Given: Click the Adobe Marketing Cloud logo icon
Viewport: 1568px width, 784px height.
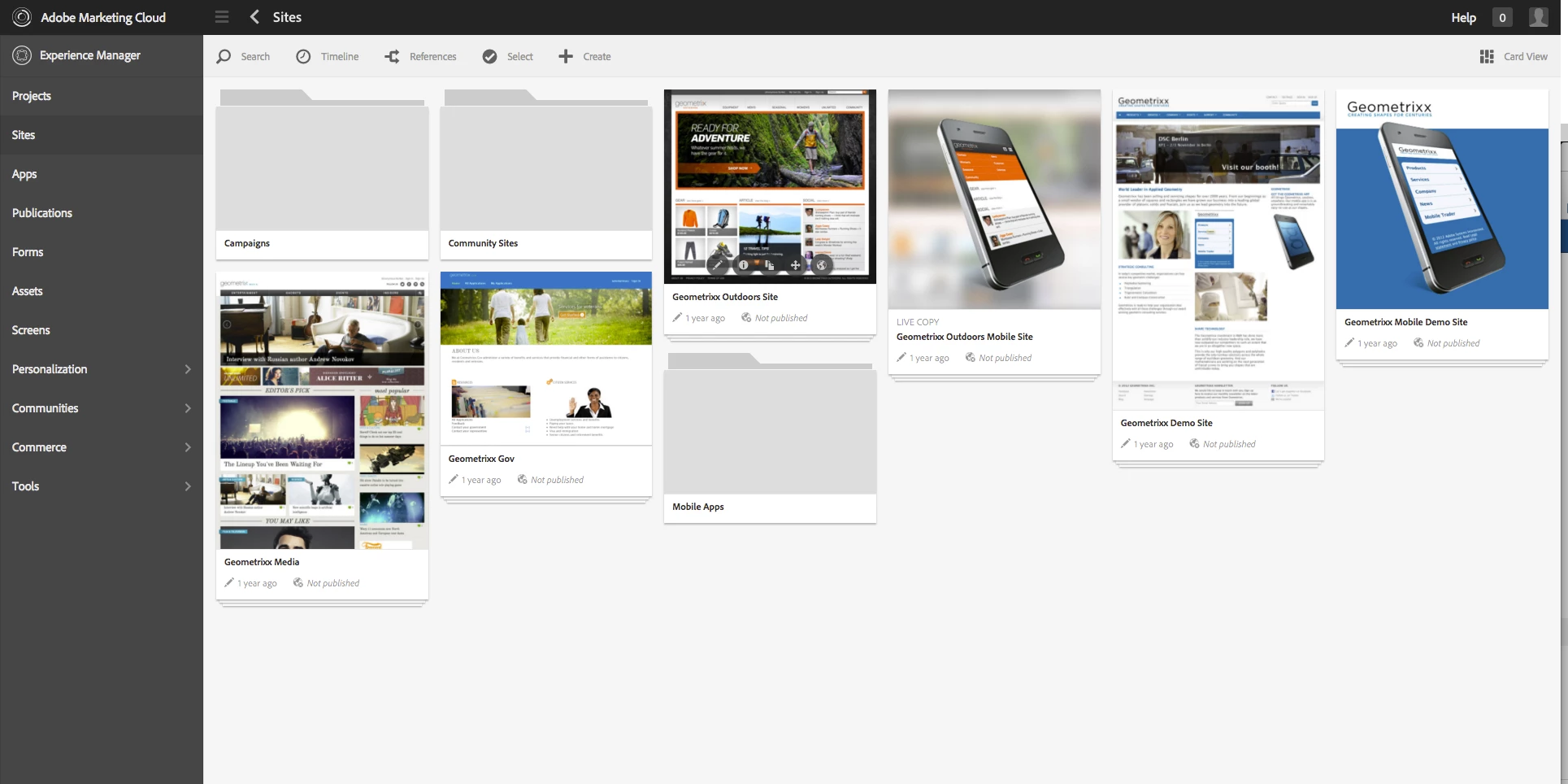Looking at the screenshot, I should [x=22, y=17].
